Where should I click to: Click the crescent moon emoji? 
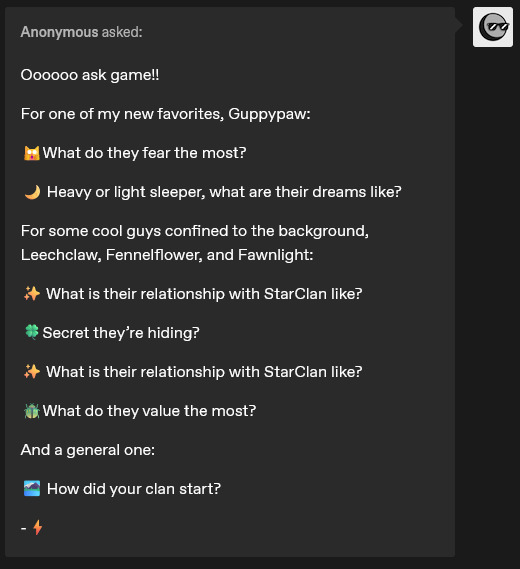32,192
